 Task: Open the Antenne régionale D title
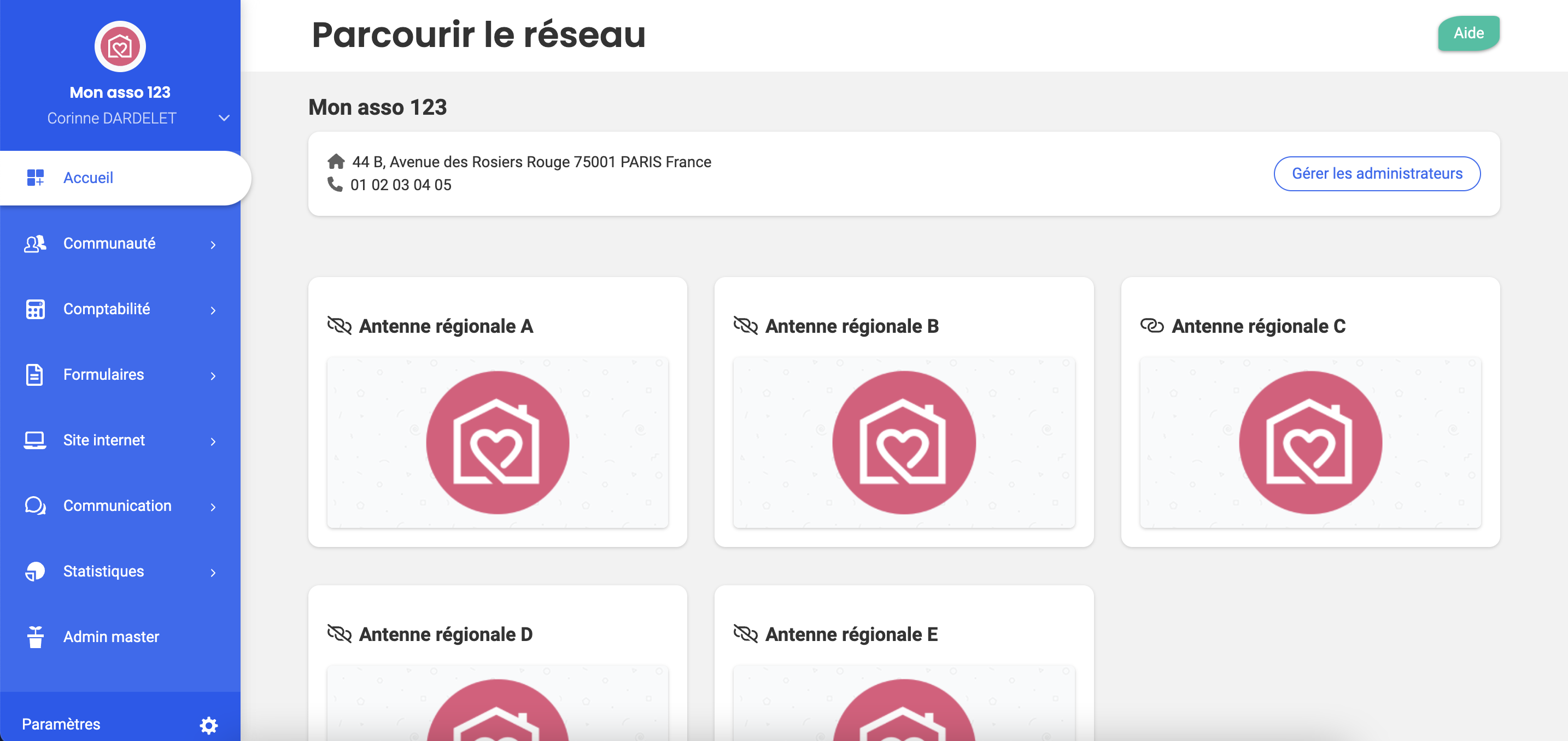coord(446,634)
